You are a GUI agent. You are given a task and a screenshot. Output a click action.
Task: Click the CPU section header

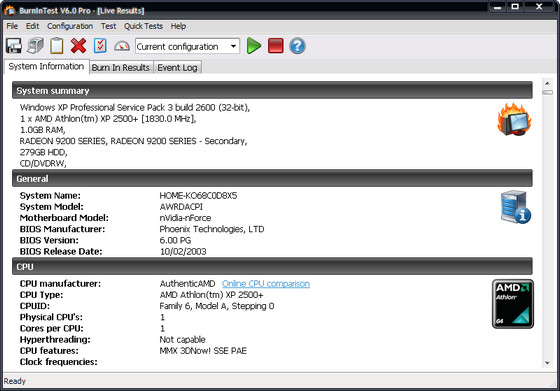click(272, 266)
